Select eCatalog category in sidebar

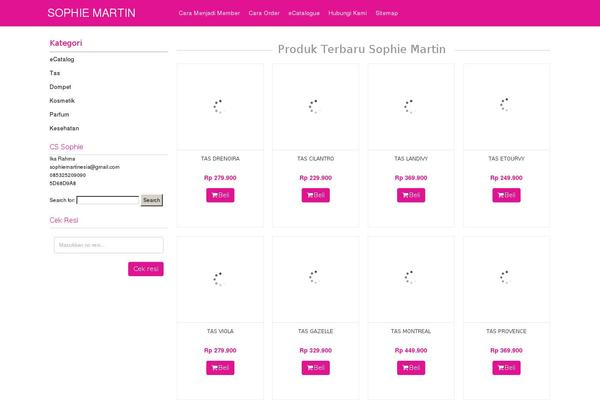pos(62,59)
